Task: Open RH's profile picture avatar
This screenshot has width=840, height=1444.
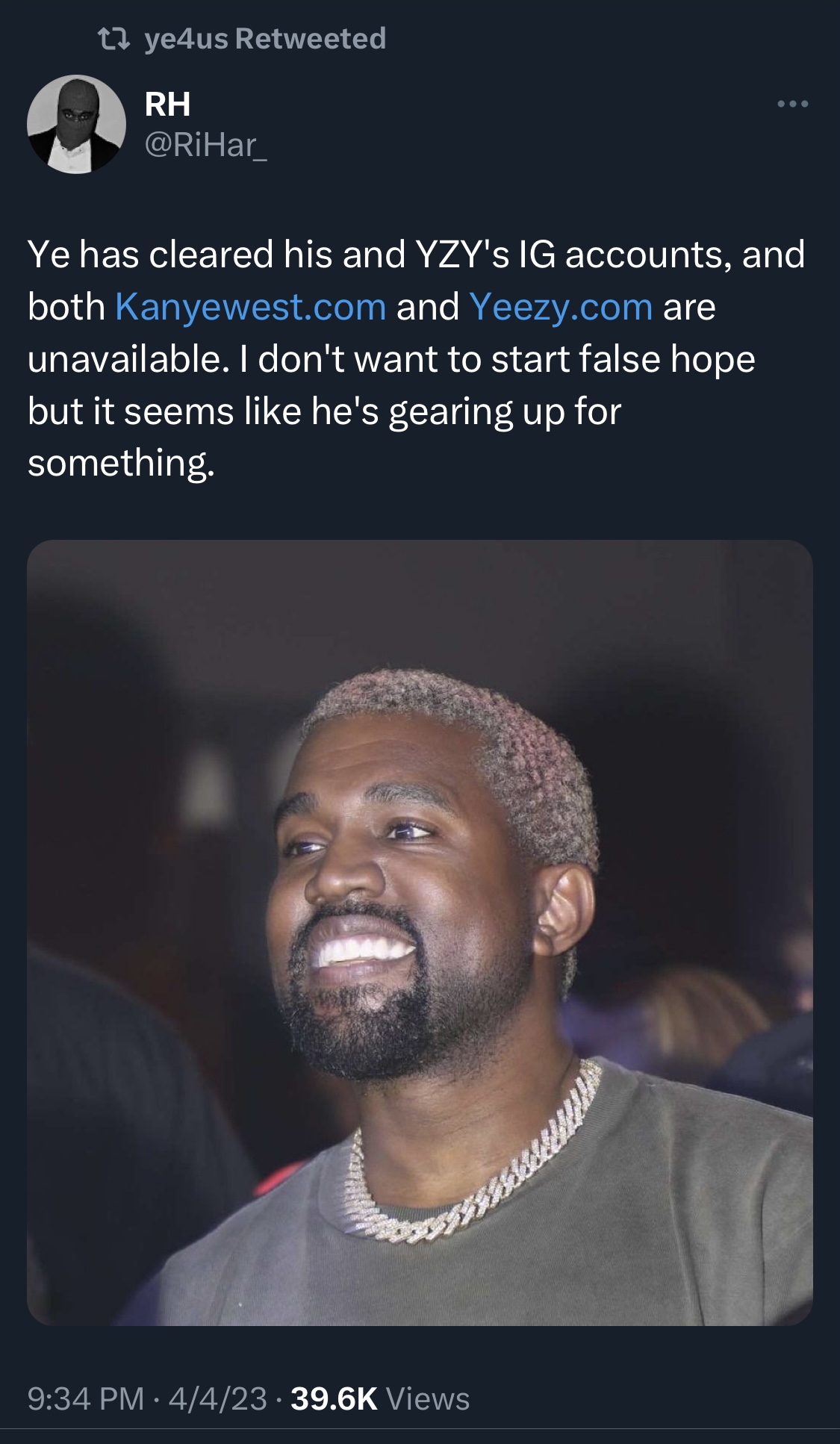Action: (x=76, y=125)
